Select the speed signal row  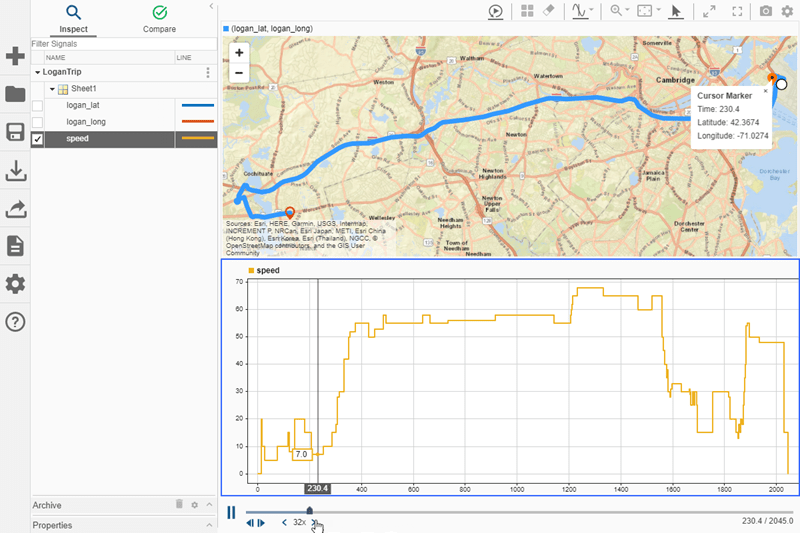pos(124,139)
